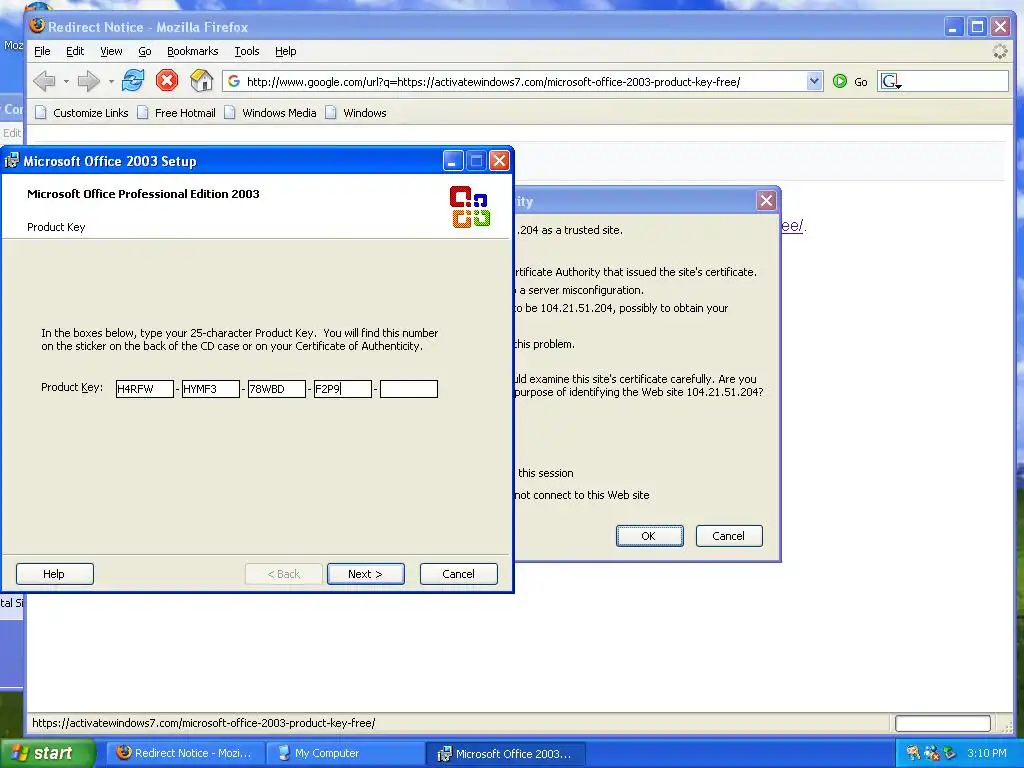Open the Edit menu in Firefox

[x=74, y=51]
